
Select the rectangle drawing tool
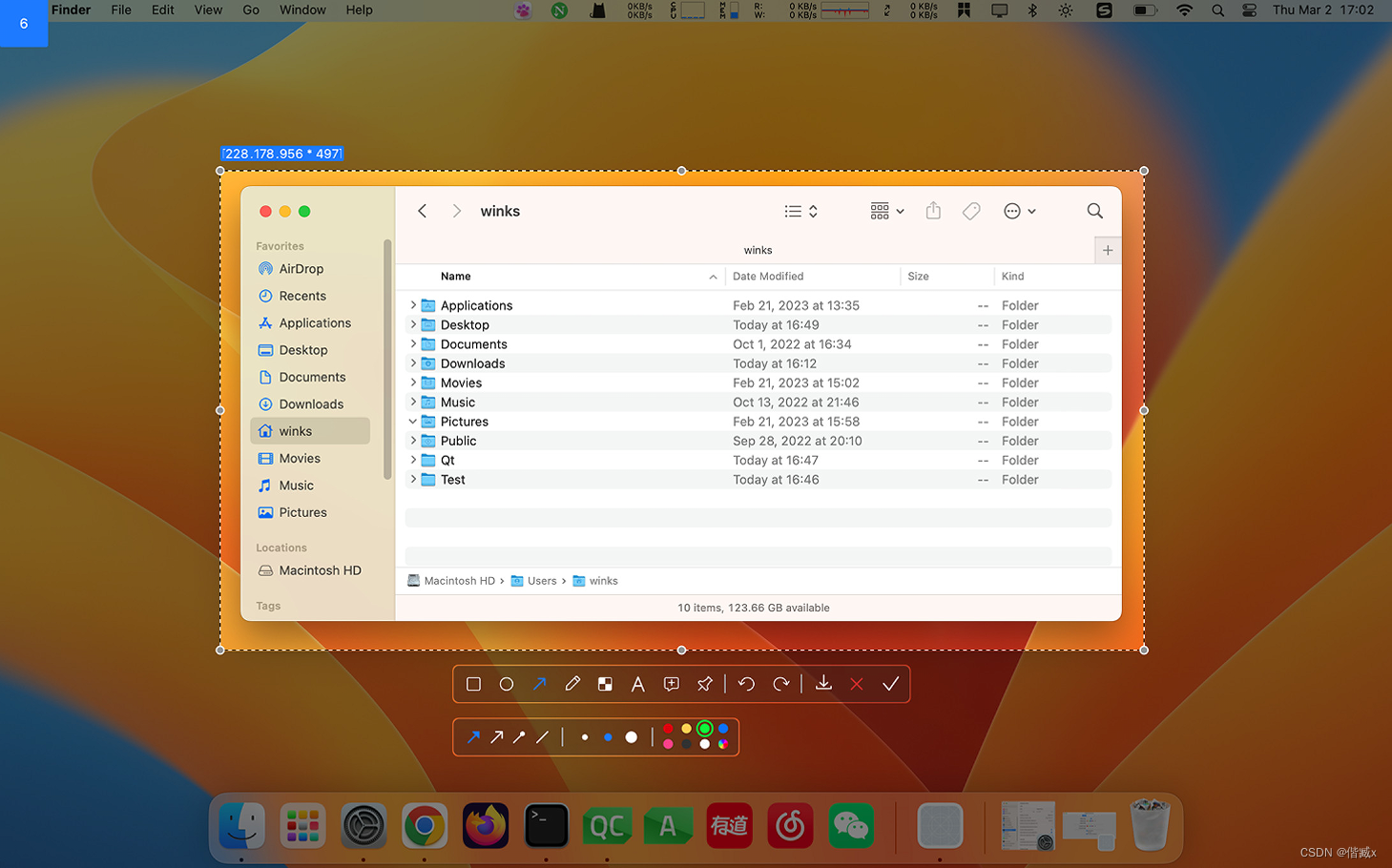click(473, 684)
